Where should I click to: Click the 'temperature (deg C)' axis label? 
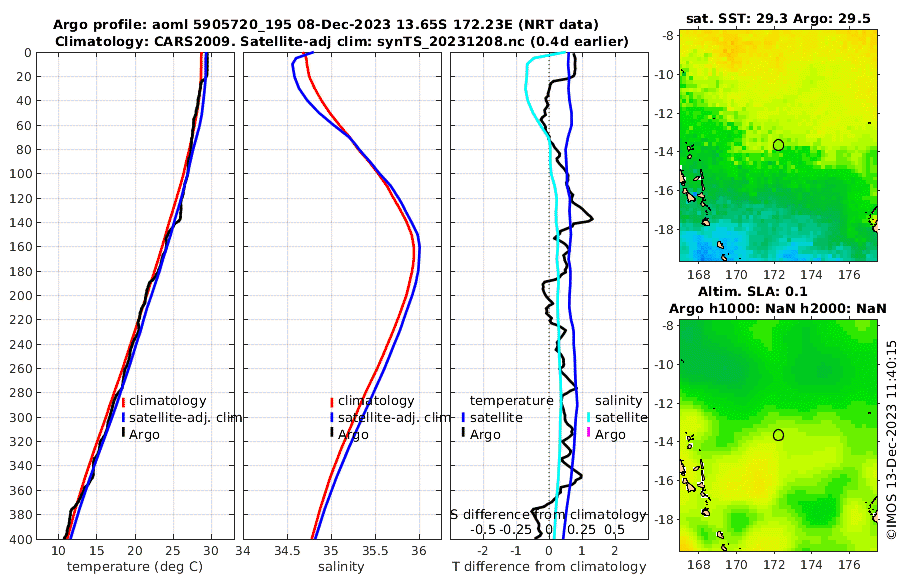pos(135,567)
